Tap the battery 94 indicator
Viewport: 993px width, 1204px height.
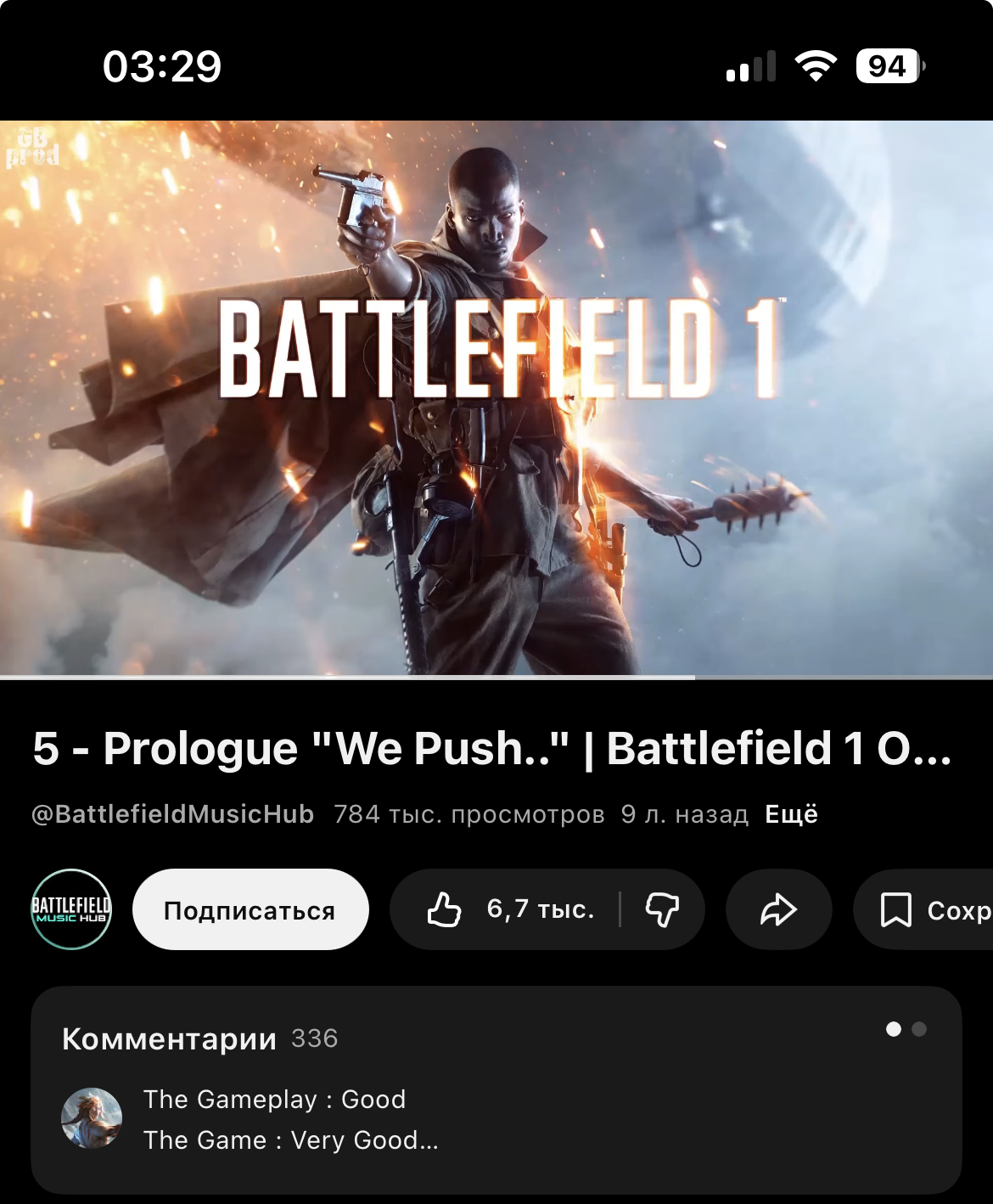click(890, 66)
